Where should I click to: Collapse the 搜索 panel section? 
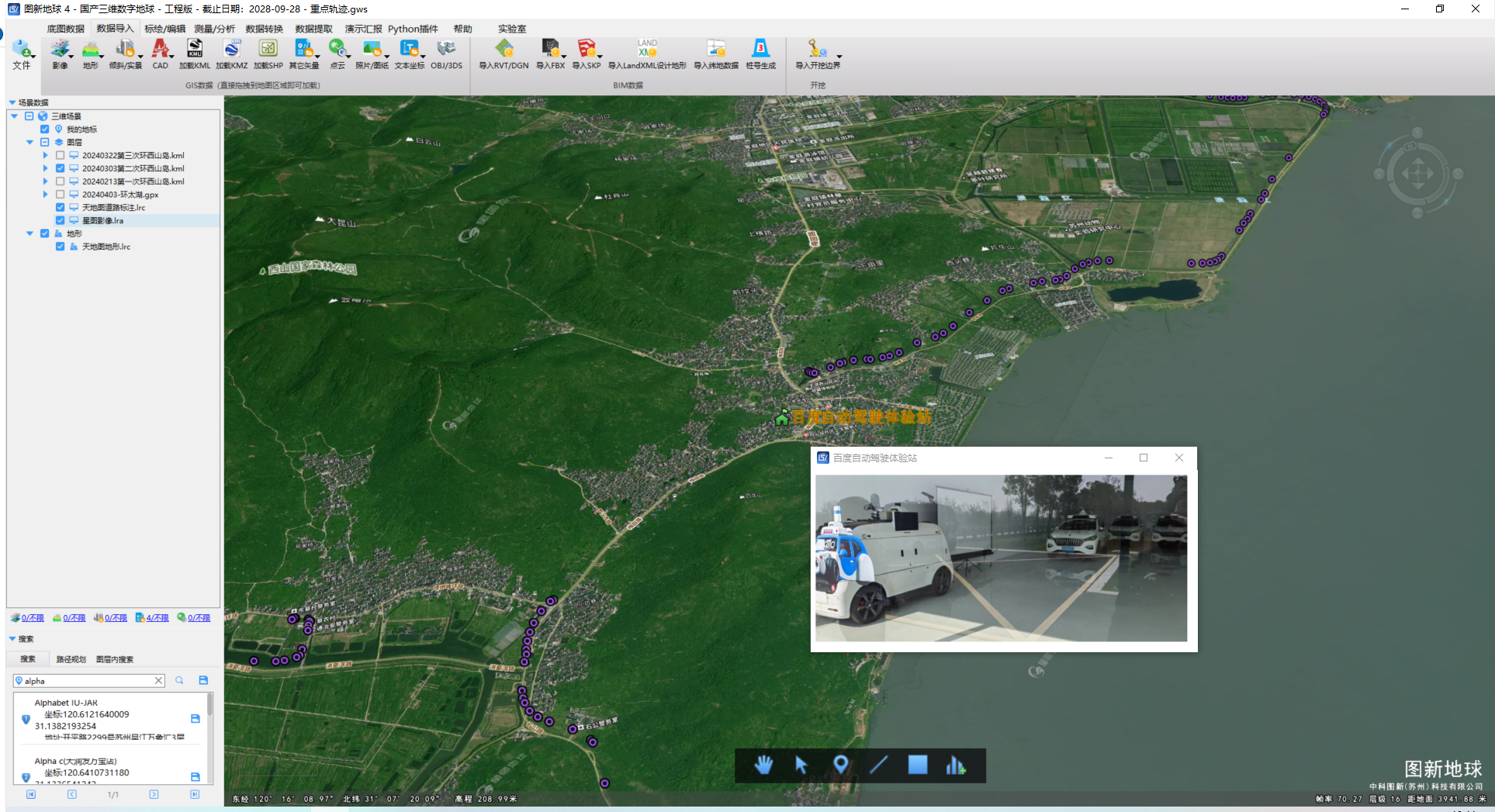12,639
